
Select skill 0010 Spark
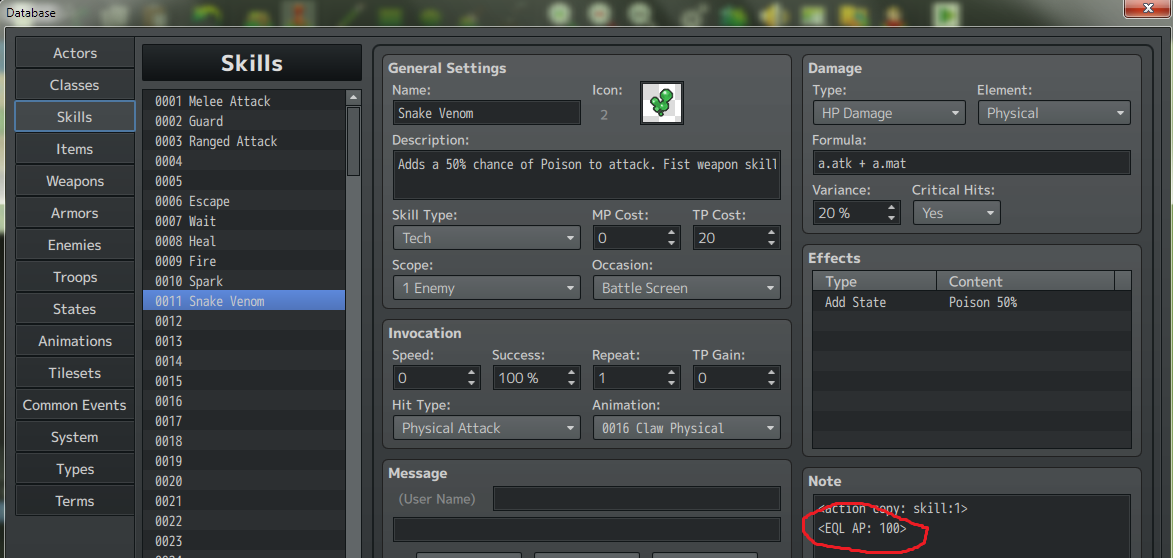coord(244,281)
